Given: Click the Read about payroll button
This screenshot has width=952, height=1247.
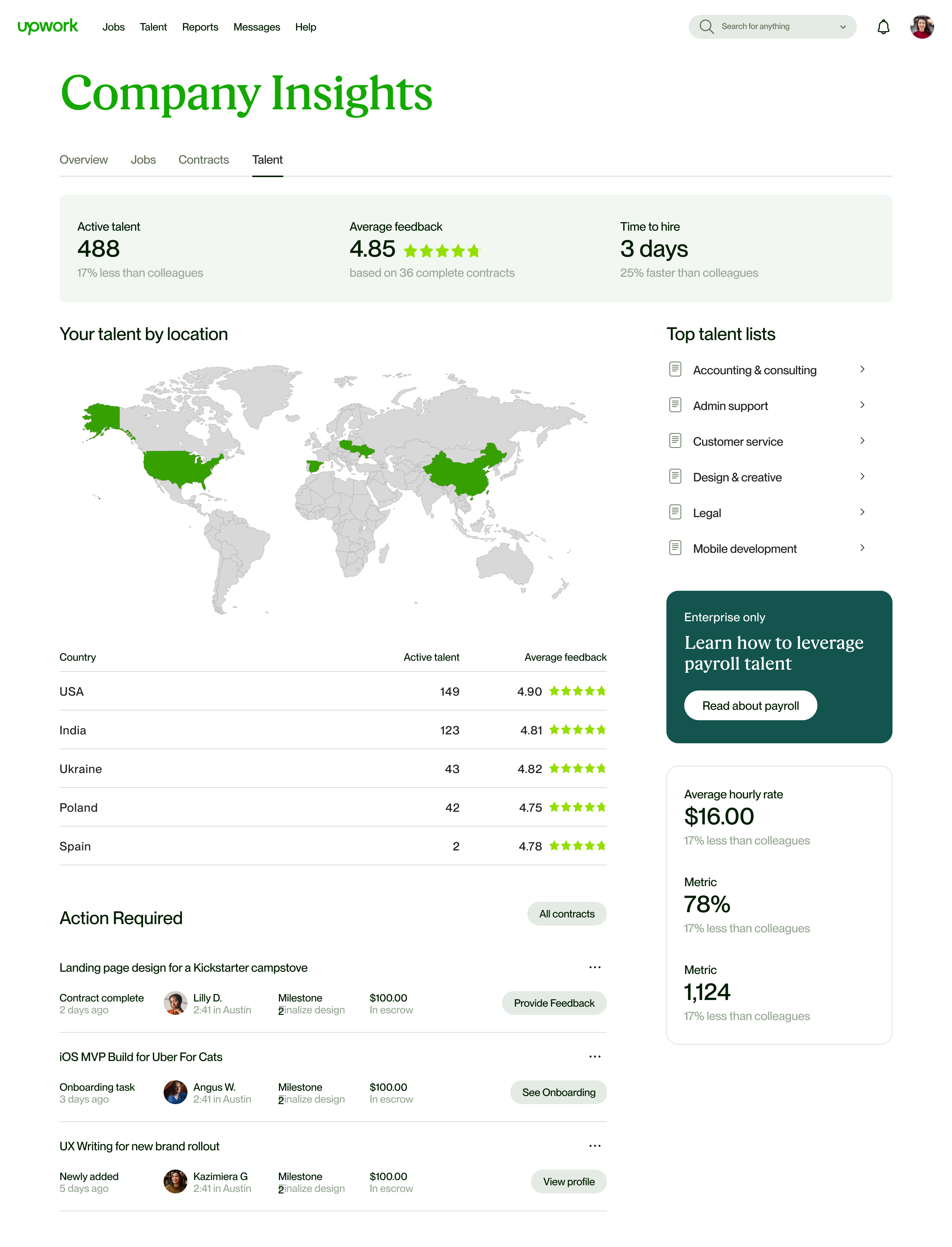Looking at the screenshot, I should [750, 705].
